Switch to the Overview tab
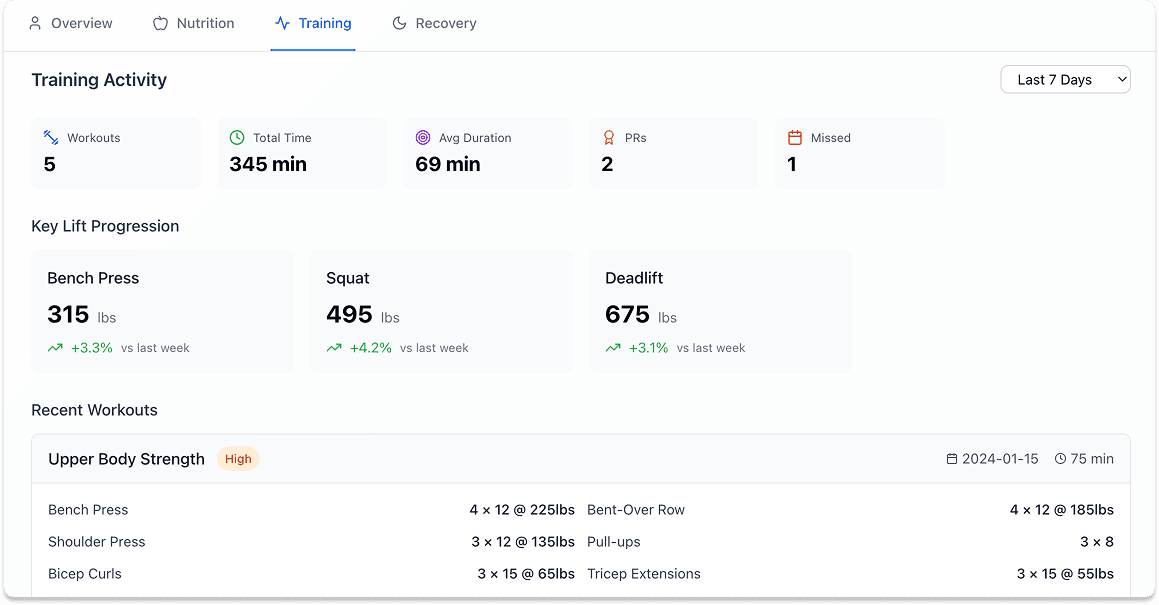 point(70,23)
